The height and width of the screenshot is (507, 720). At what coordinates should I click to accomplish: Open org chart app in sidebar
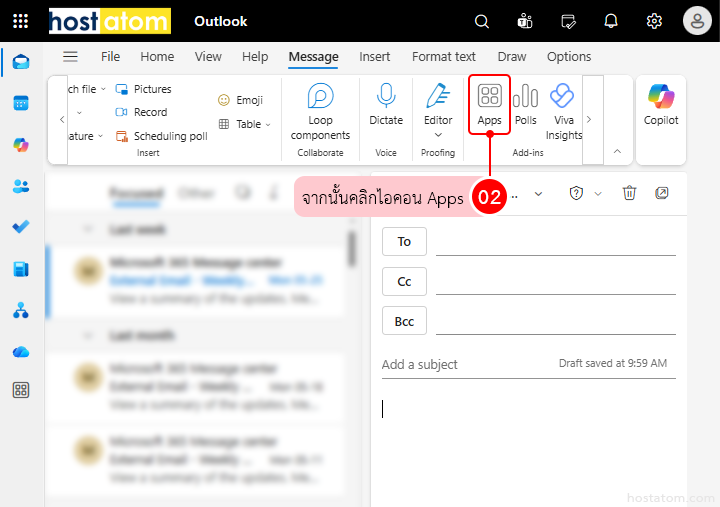pos(21,311)
